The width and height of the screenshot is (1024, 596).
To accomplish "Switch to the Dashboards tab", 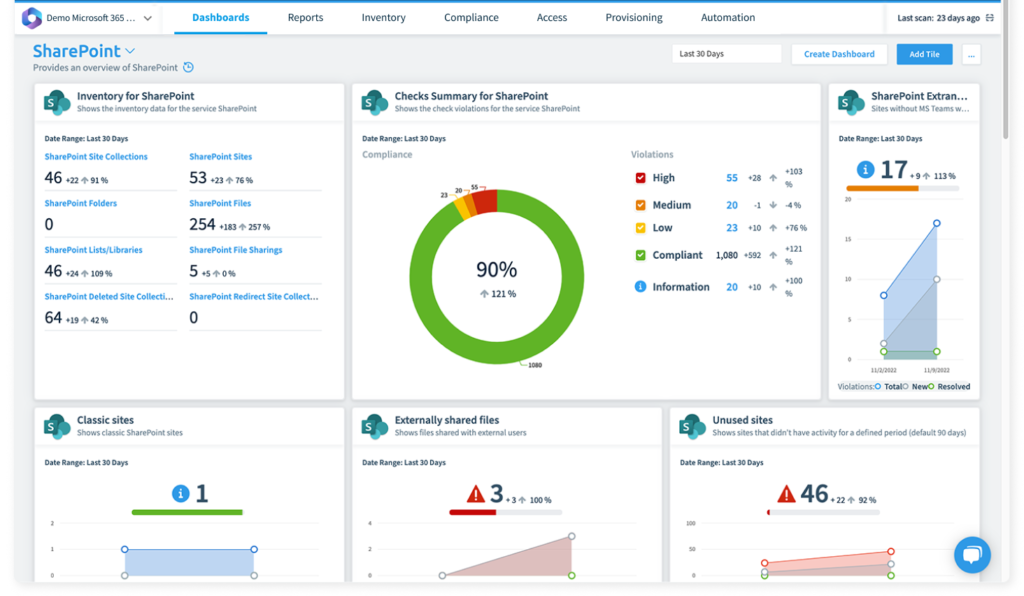I will (x=221, y=18).
